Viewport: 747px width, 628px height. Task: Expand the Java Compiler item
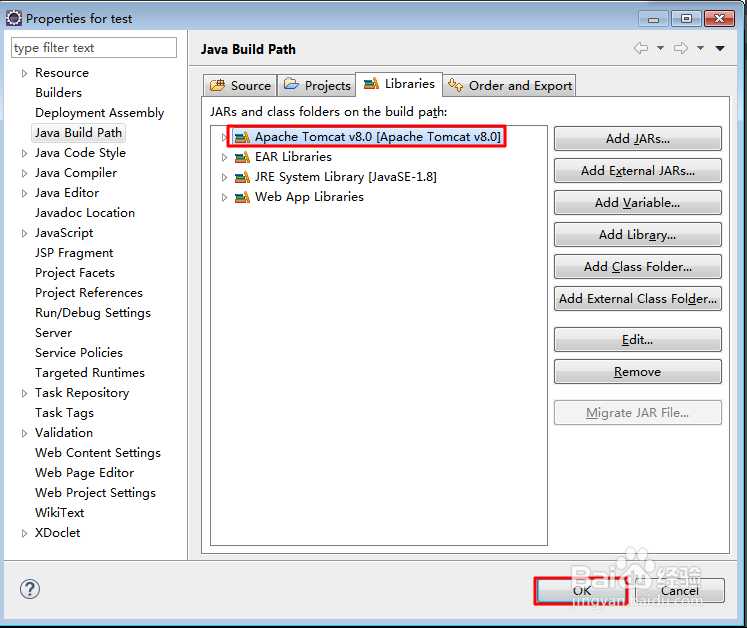pos(24,173)
